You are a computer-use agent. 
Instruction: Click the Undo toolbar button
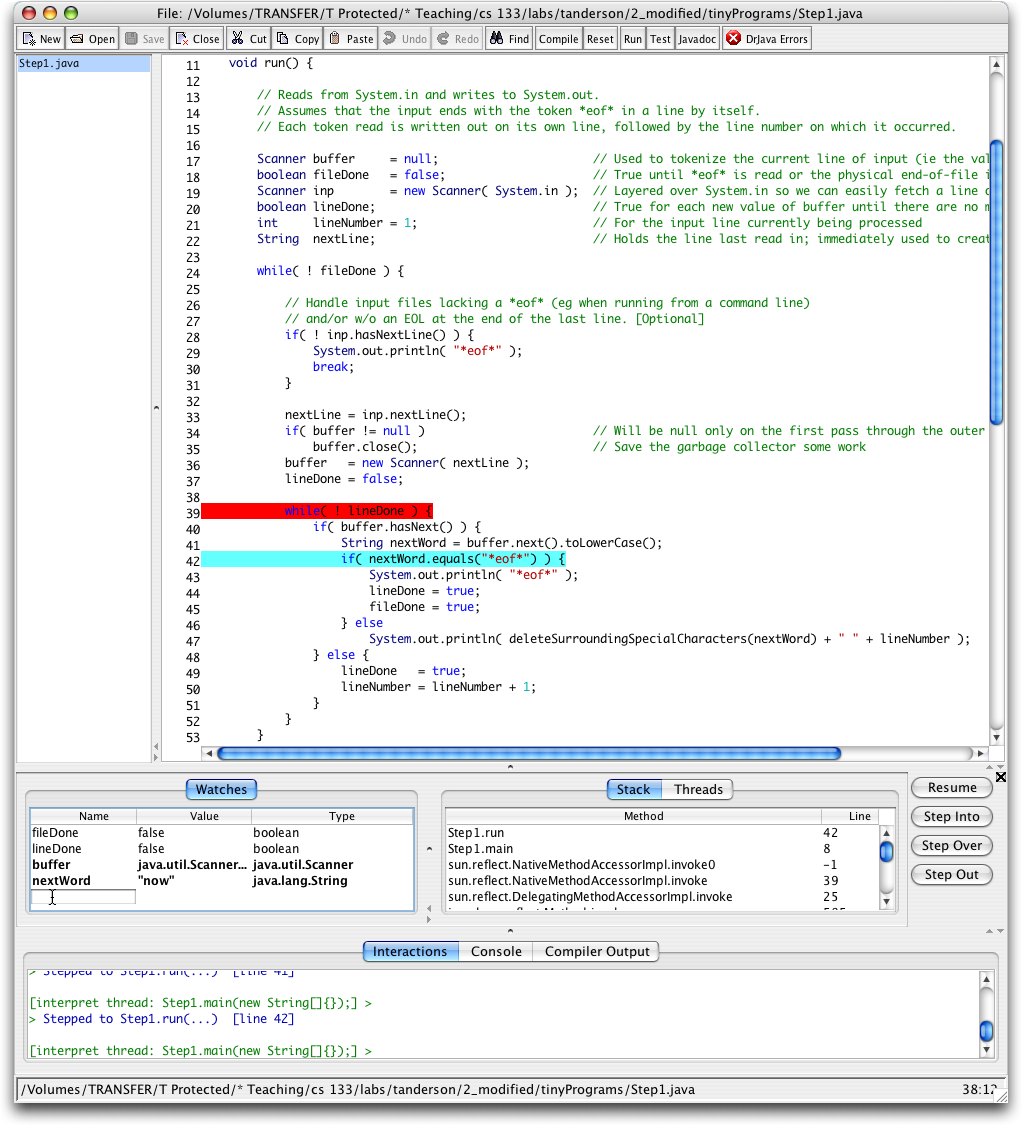point(404,39)
